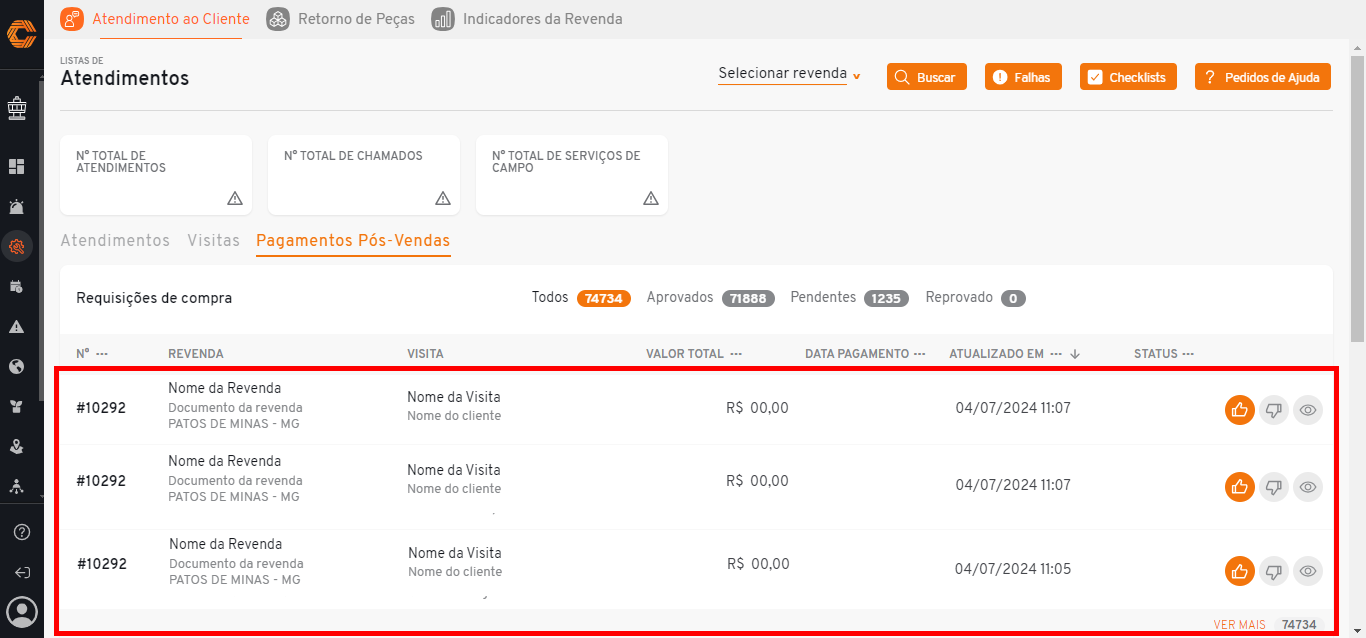
Task: Select Pagamentos Pós-Vendas sub-tab
Action: click(x=353, y=241)
